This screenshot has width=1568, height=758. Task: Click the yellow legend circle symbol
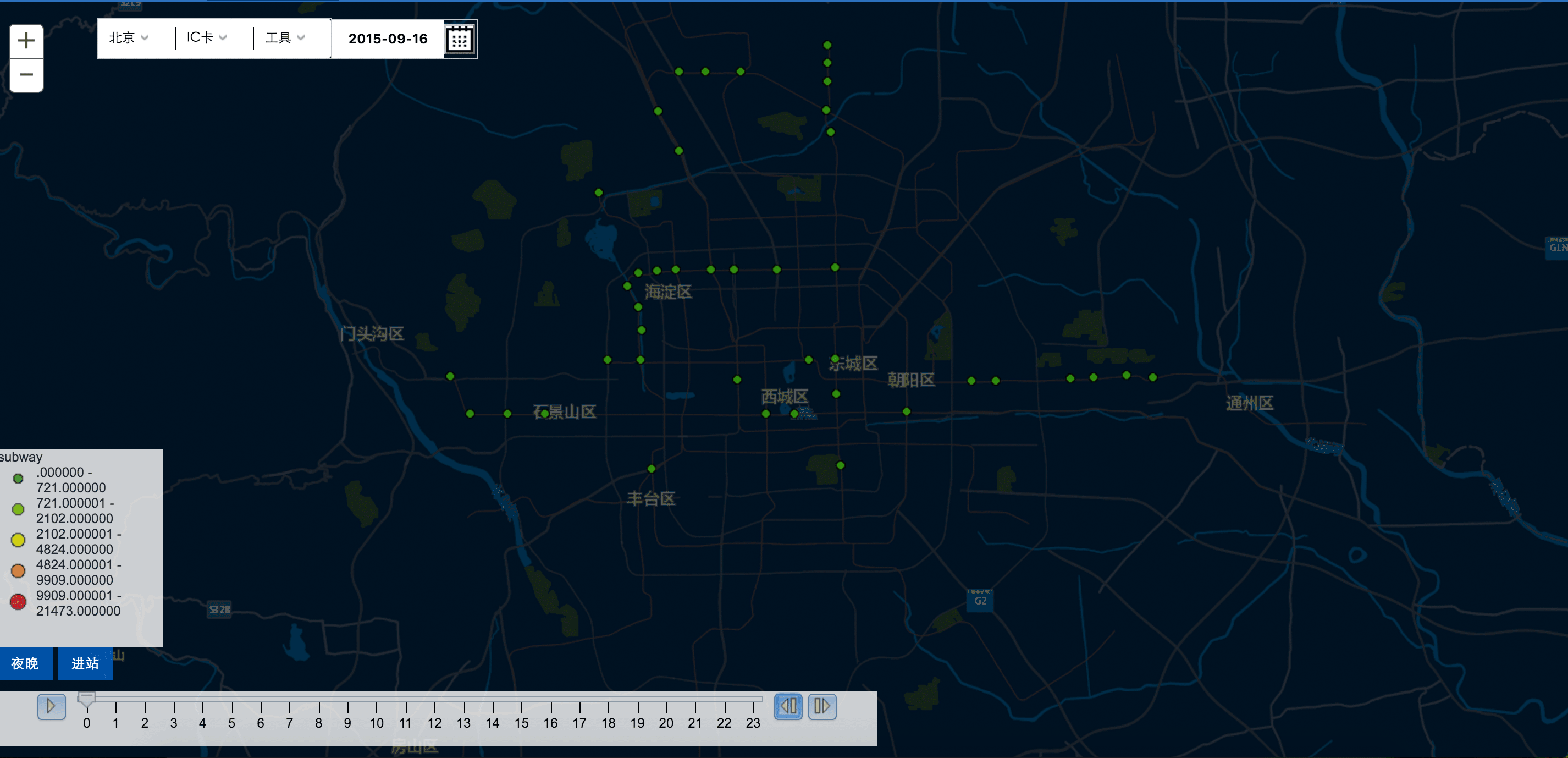[18, 540]
